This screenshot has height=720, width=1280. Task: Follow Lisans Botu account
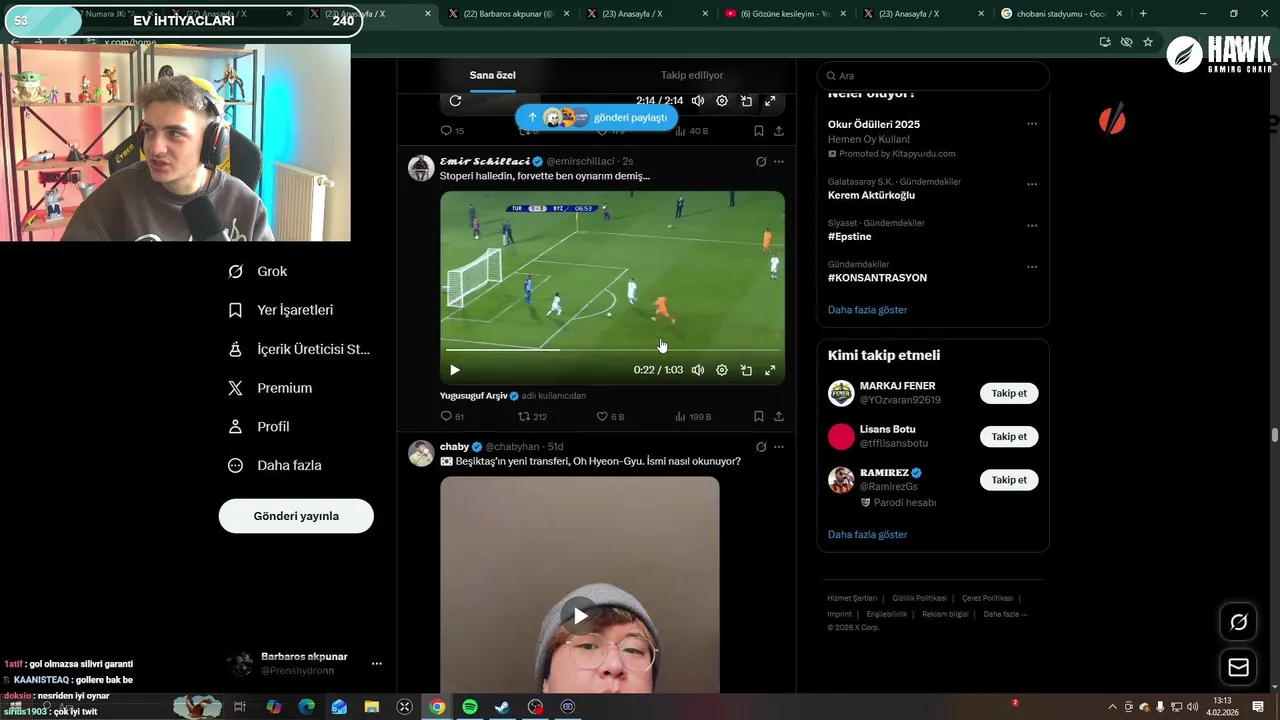coord(1009,437)
